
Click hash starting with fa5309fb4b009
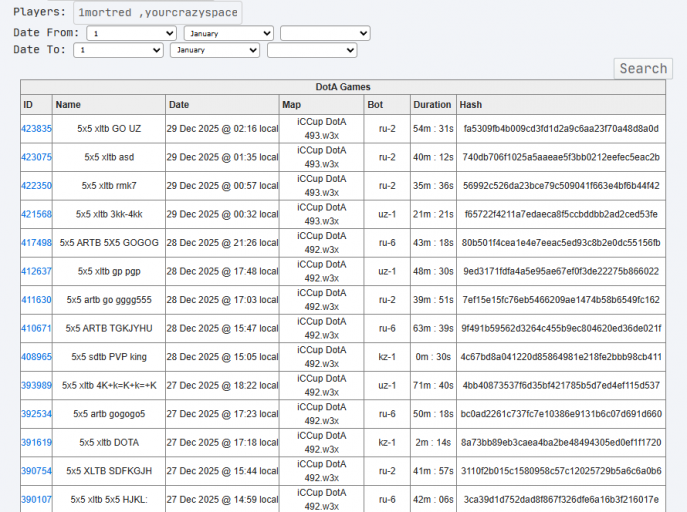pyautogui.click(x=561, y=129)
